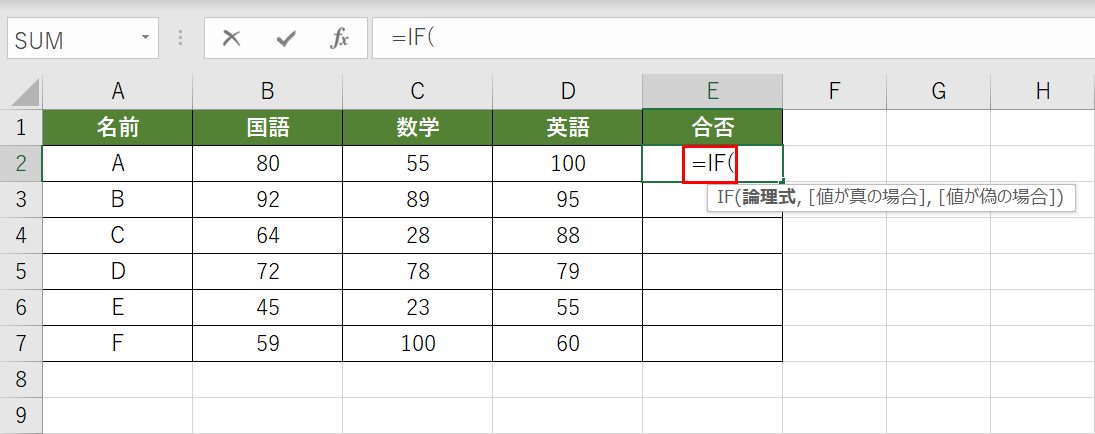
Task: Select row 7 header
Action: pos(21,343)
